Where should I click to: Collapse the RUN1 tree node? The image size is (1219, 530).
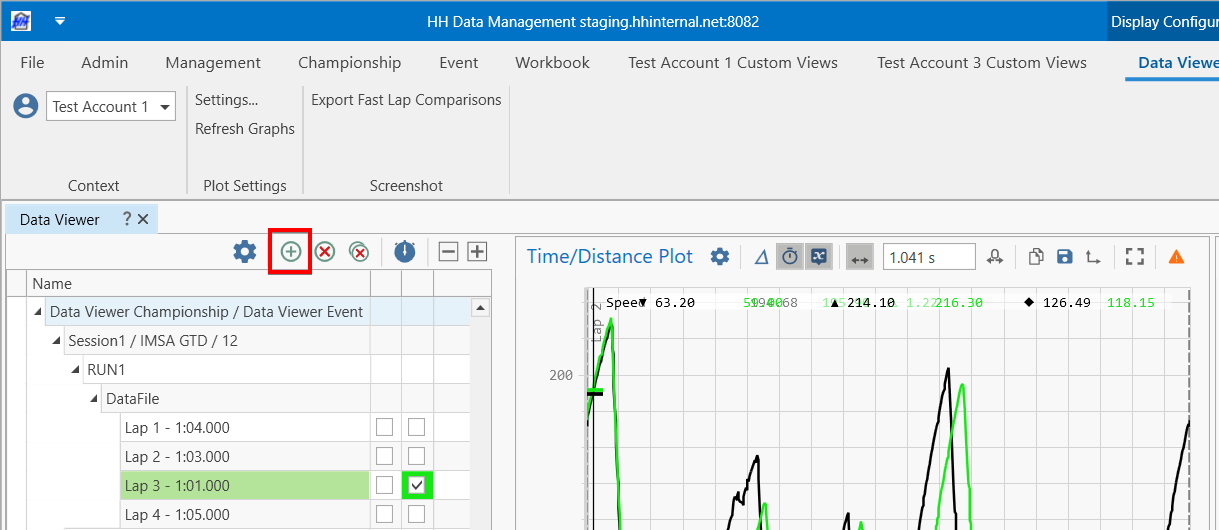coord(76,370)
